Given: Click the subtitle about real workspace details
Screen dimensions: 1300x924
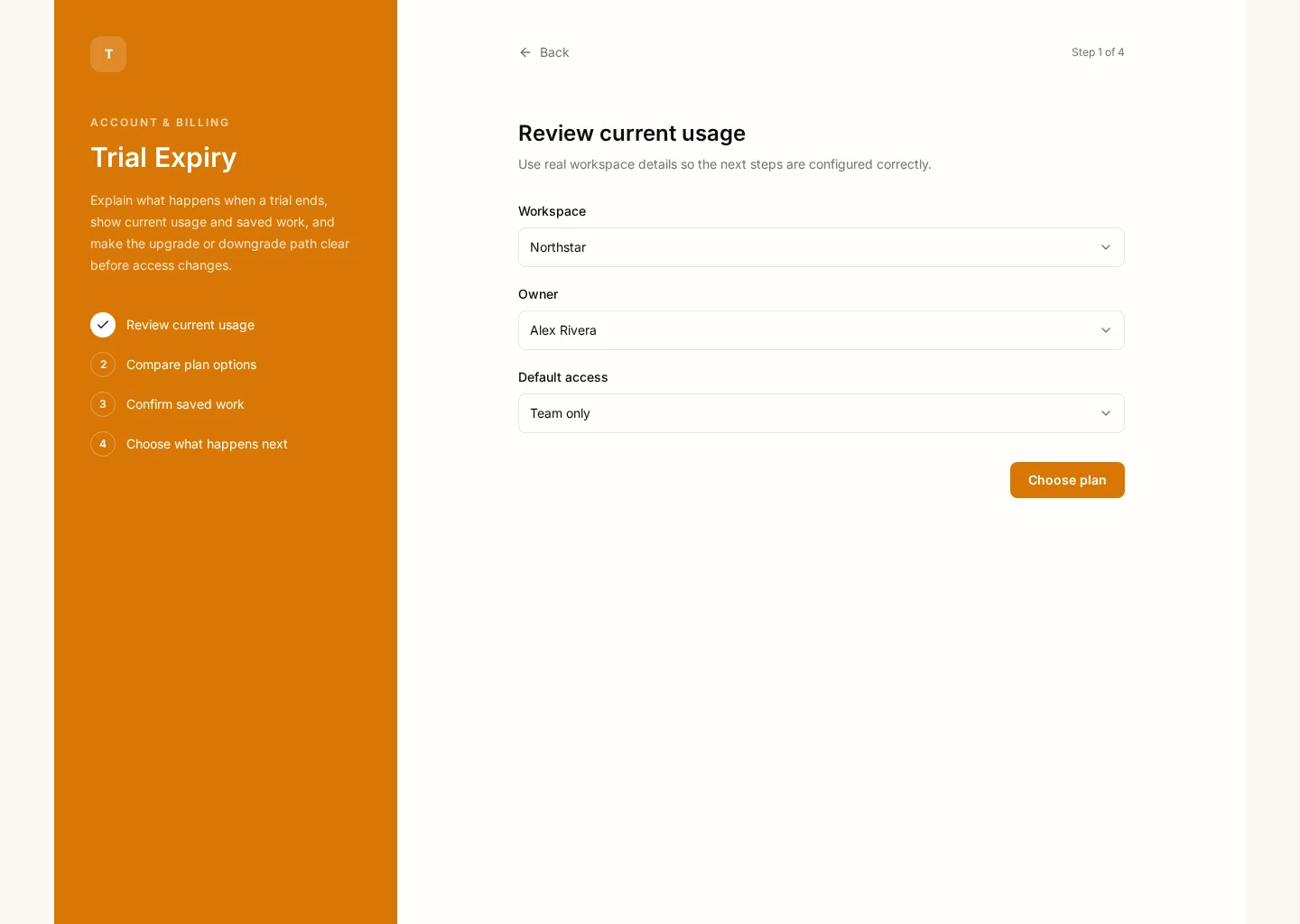Looking at the screenshot, I should pos(725,164).
